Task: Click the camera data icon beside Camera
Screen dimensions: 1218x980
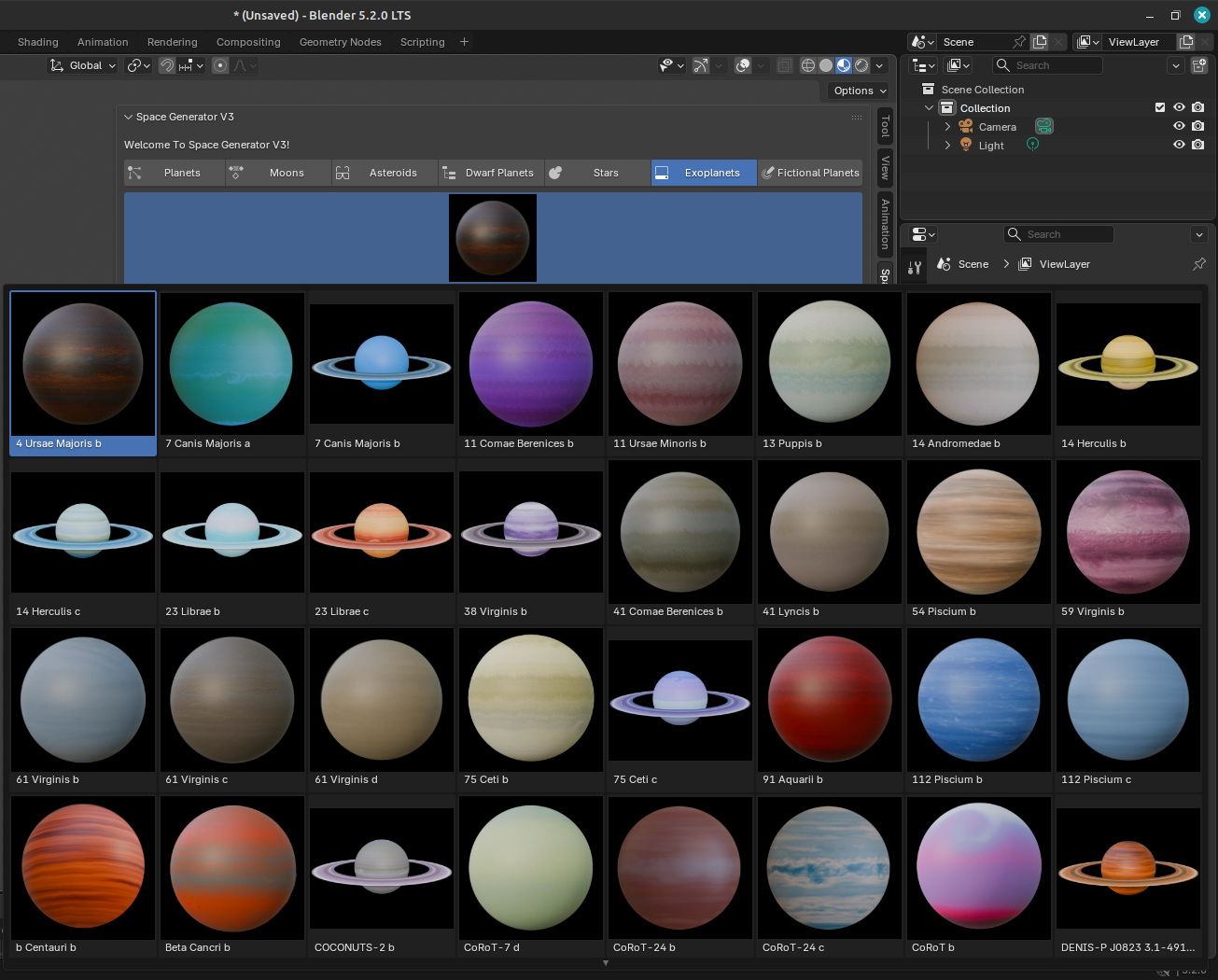Action: (1044, 126)
